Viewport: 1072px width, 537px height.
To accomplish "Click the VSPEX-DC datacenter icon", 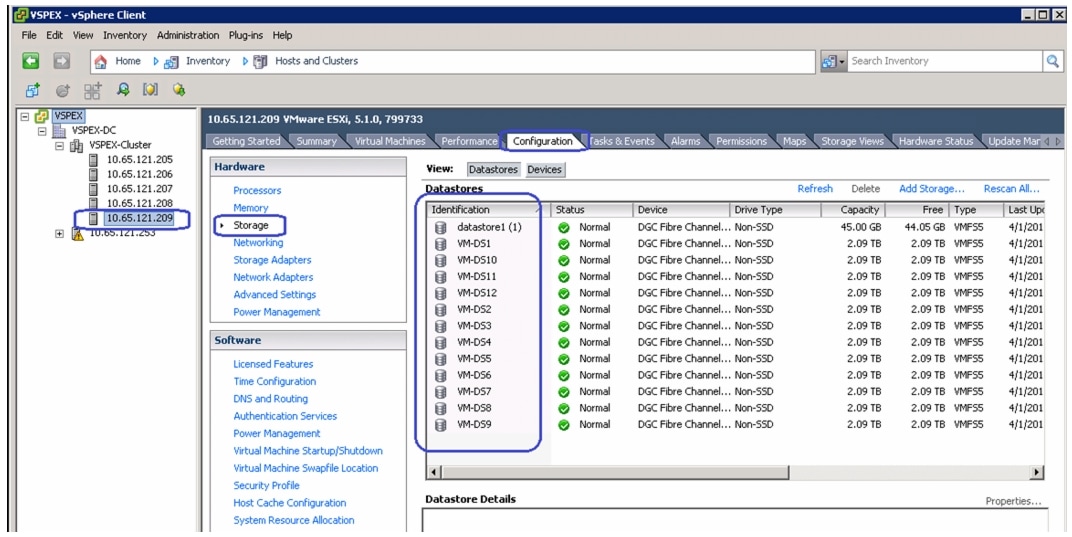I will click(x=58, y=130).
